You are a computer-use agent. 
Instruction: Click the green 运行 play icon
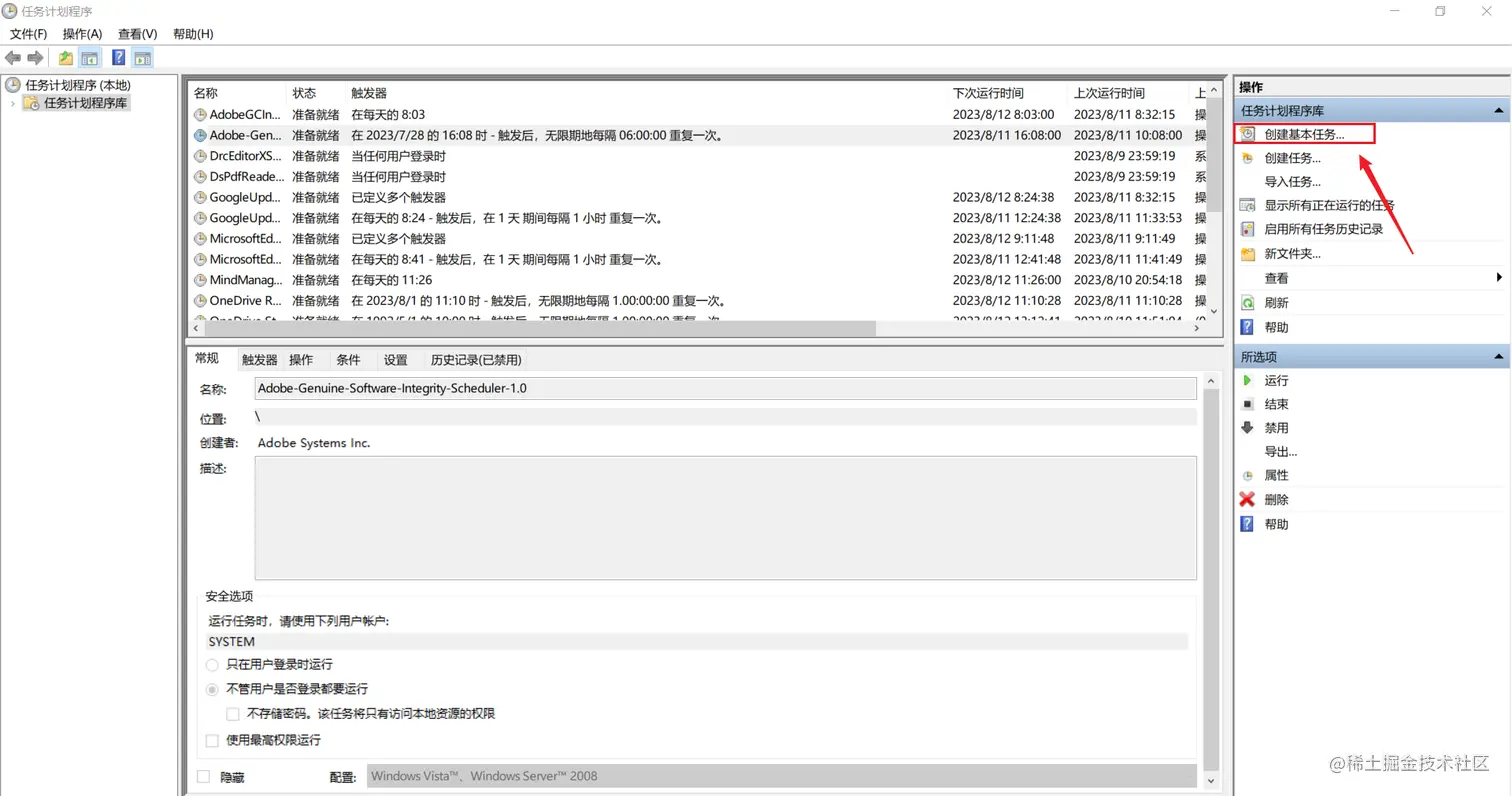pos(1247,380)
